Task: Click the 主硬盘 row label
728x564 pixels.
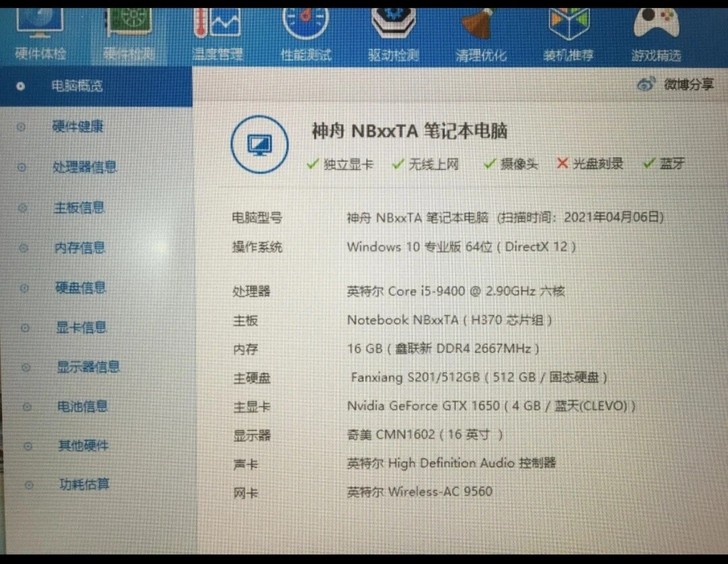Action: click(x=252, y=378)
